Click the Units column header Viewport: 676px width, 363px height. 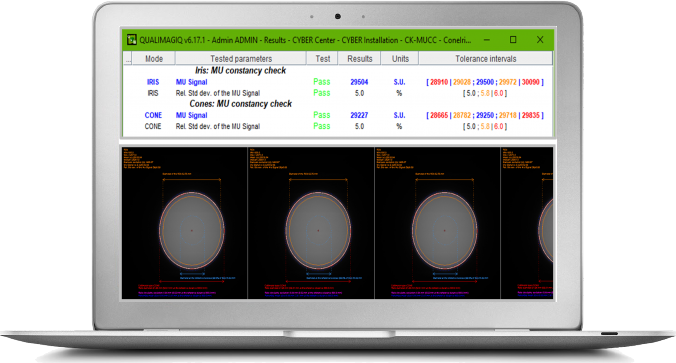tap(400, 59)
